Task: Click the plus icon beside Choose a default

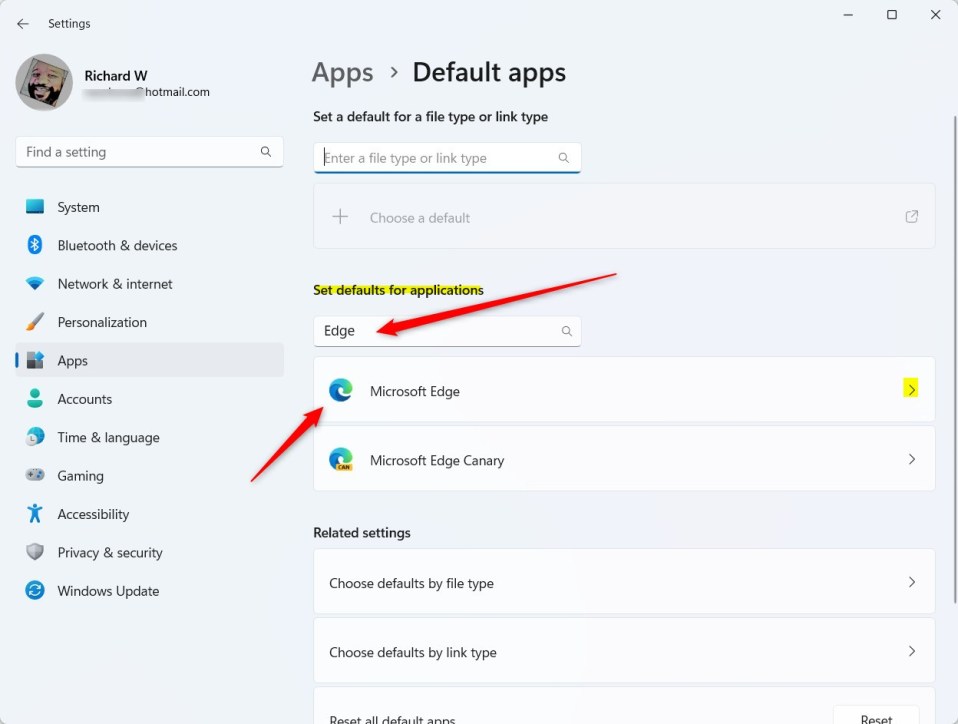Action: (x=340, y=216)
